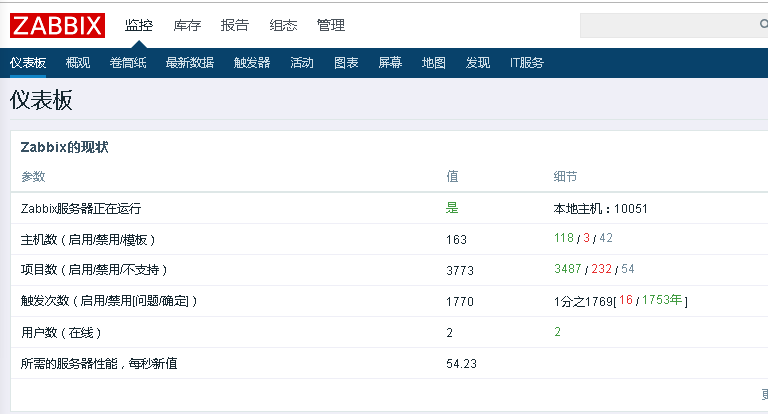The height and width of the screenshot is (414, 768).
Task: Click the 仪表板 page heading
Action: click(41, 100)
